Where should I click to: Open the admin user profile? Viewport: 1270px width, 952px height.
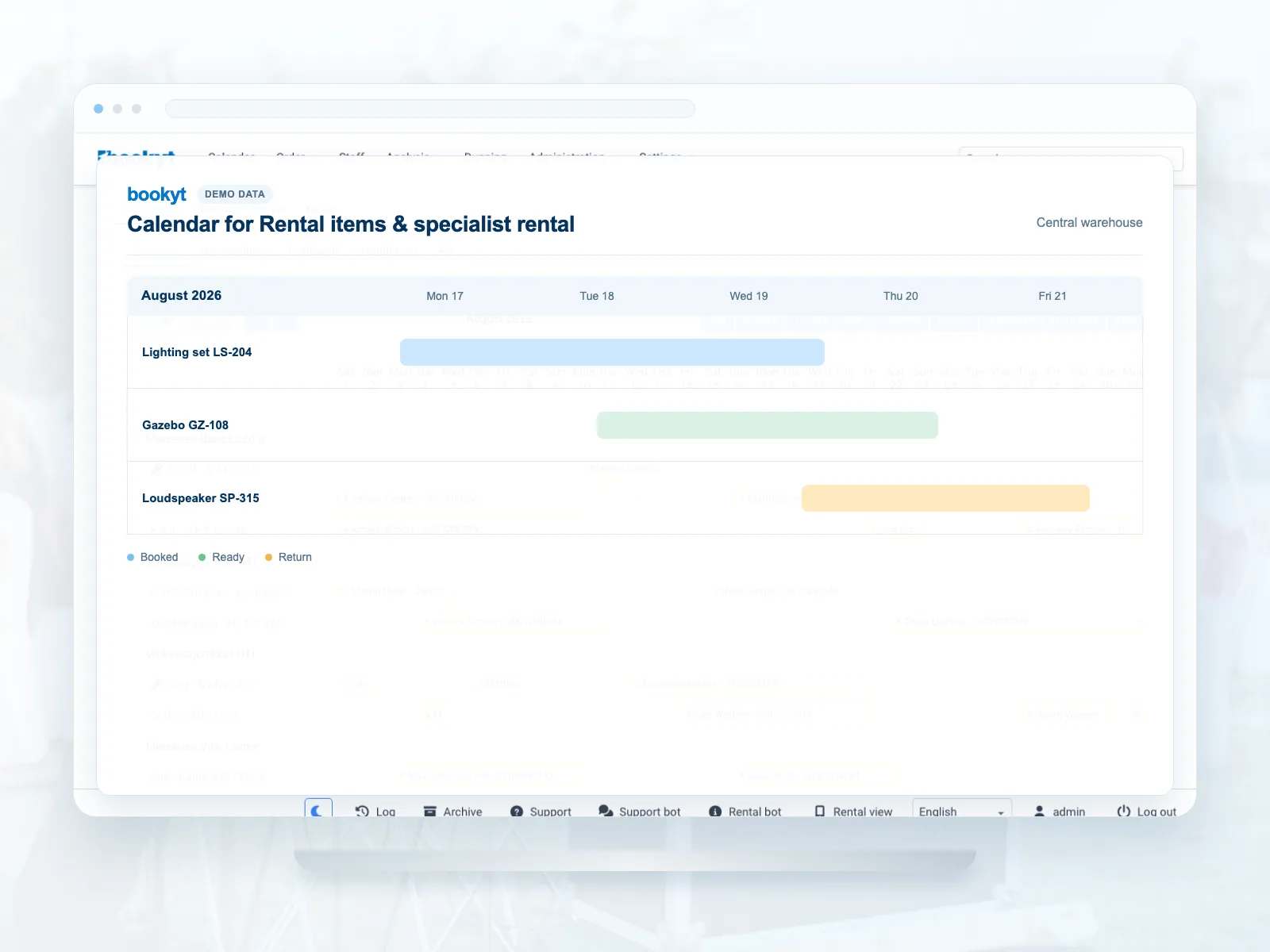point(1060,812)
